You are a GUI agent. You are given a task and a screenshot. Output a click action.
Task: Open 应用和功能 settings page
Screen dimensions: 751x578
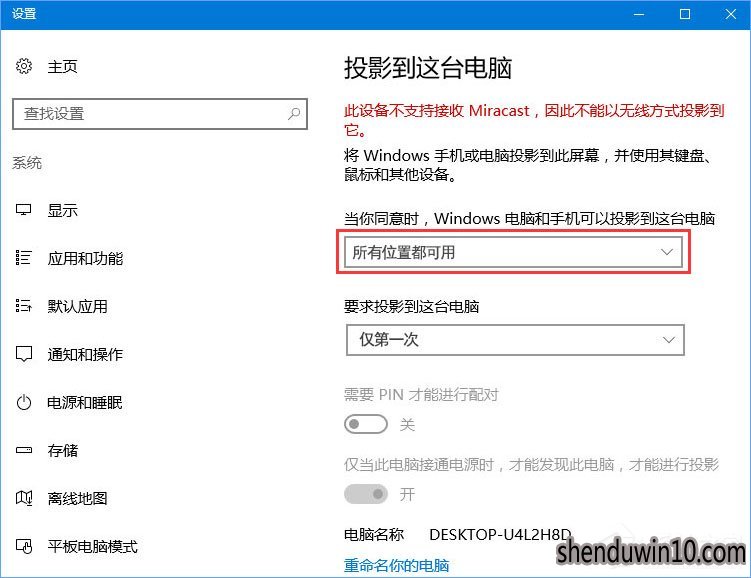(85, 258)
